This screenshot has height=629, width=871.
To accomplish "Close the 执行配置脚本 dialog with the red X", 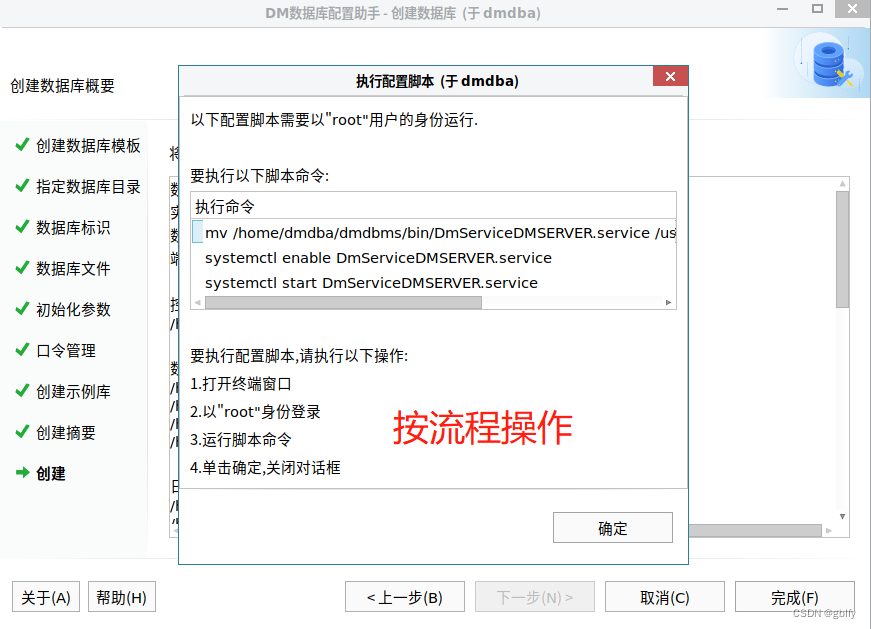I will coord(670,76).
